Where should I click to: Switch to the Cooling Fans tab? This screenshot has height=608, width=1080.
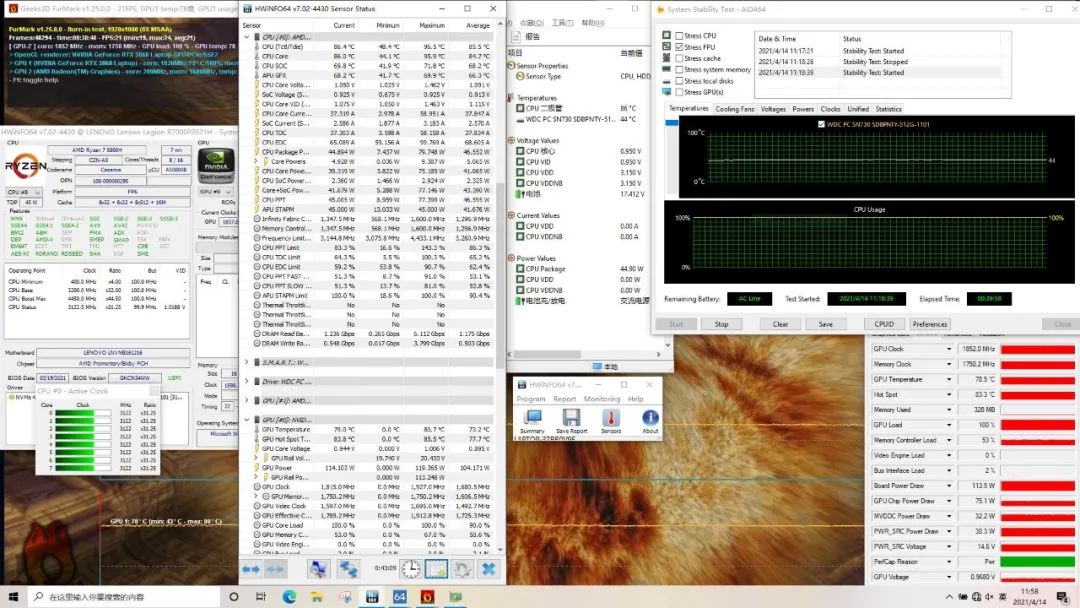(734, 109)
